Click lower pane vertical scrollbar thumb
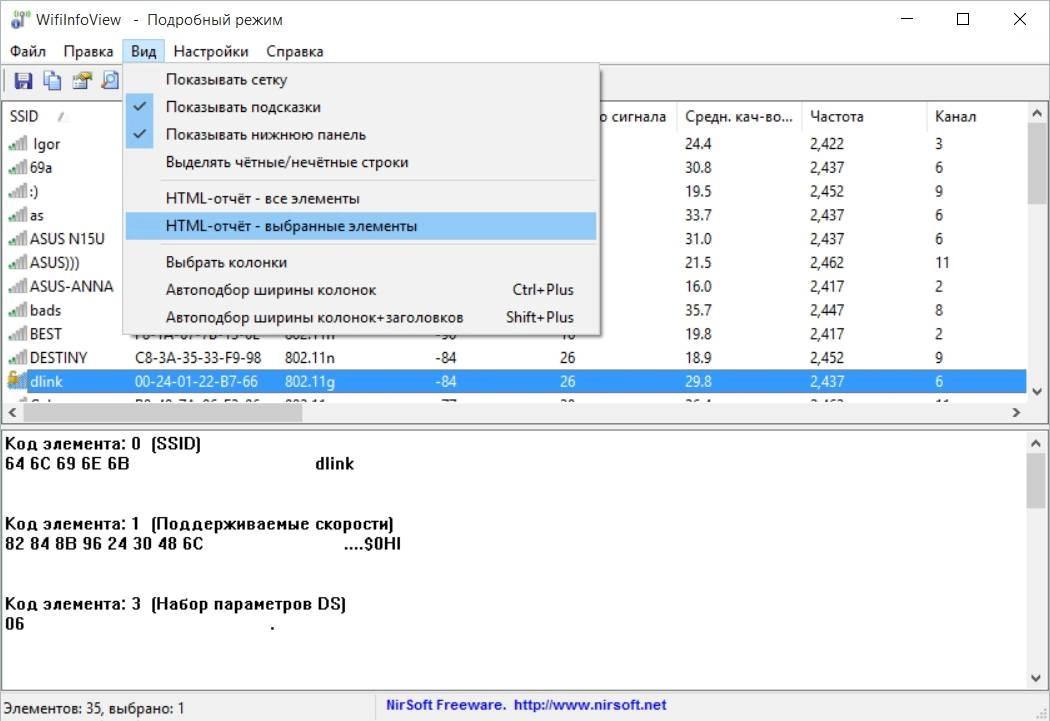The height and width of the screenshot is (721, 1050). tap(1035, 481)
